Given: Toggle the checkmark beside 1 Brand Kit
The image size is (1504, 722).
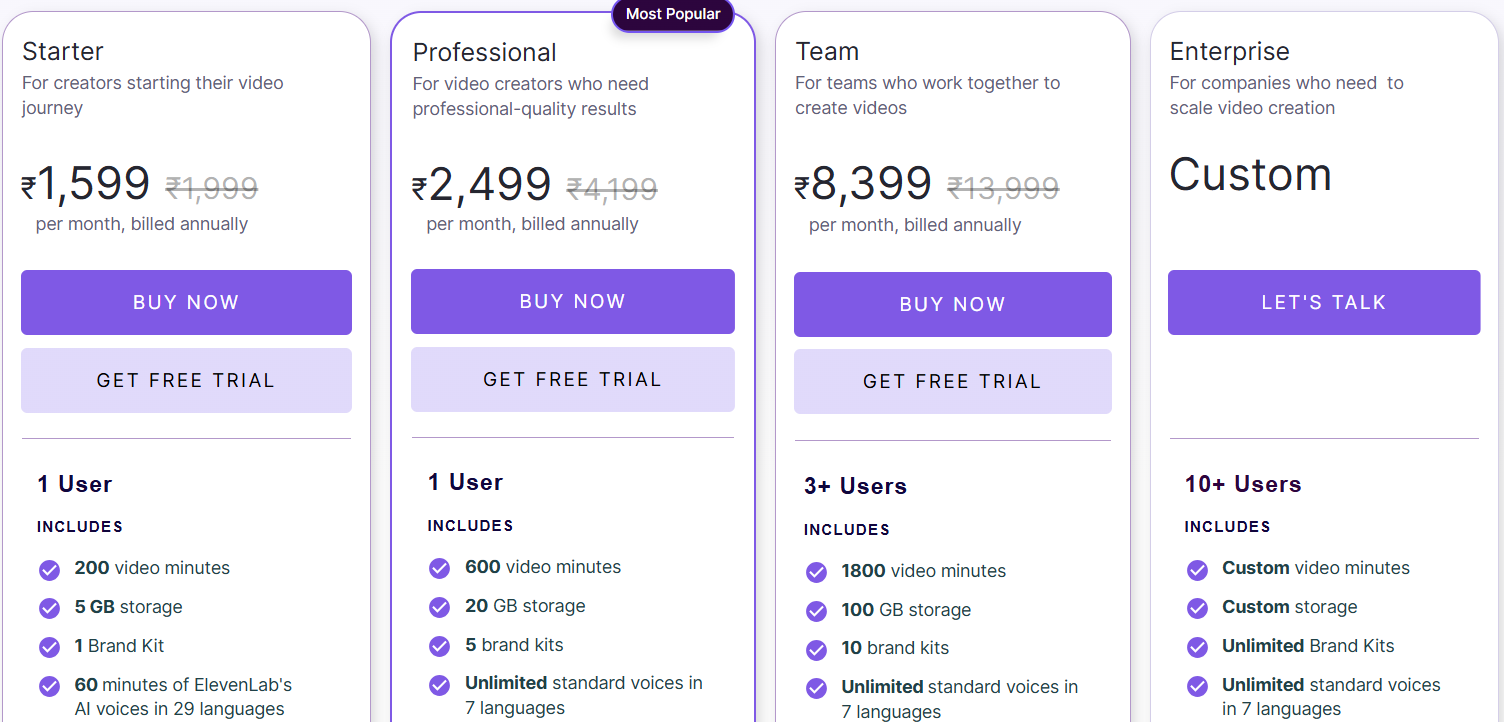Looking at the screenshot, I should 49,646.
